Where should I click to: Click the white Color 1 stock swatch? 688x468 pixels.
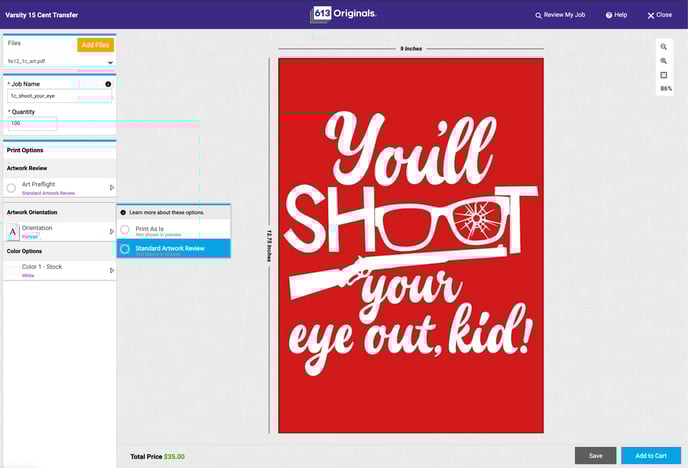coord(13,271)
